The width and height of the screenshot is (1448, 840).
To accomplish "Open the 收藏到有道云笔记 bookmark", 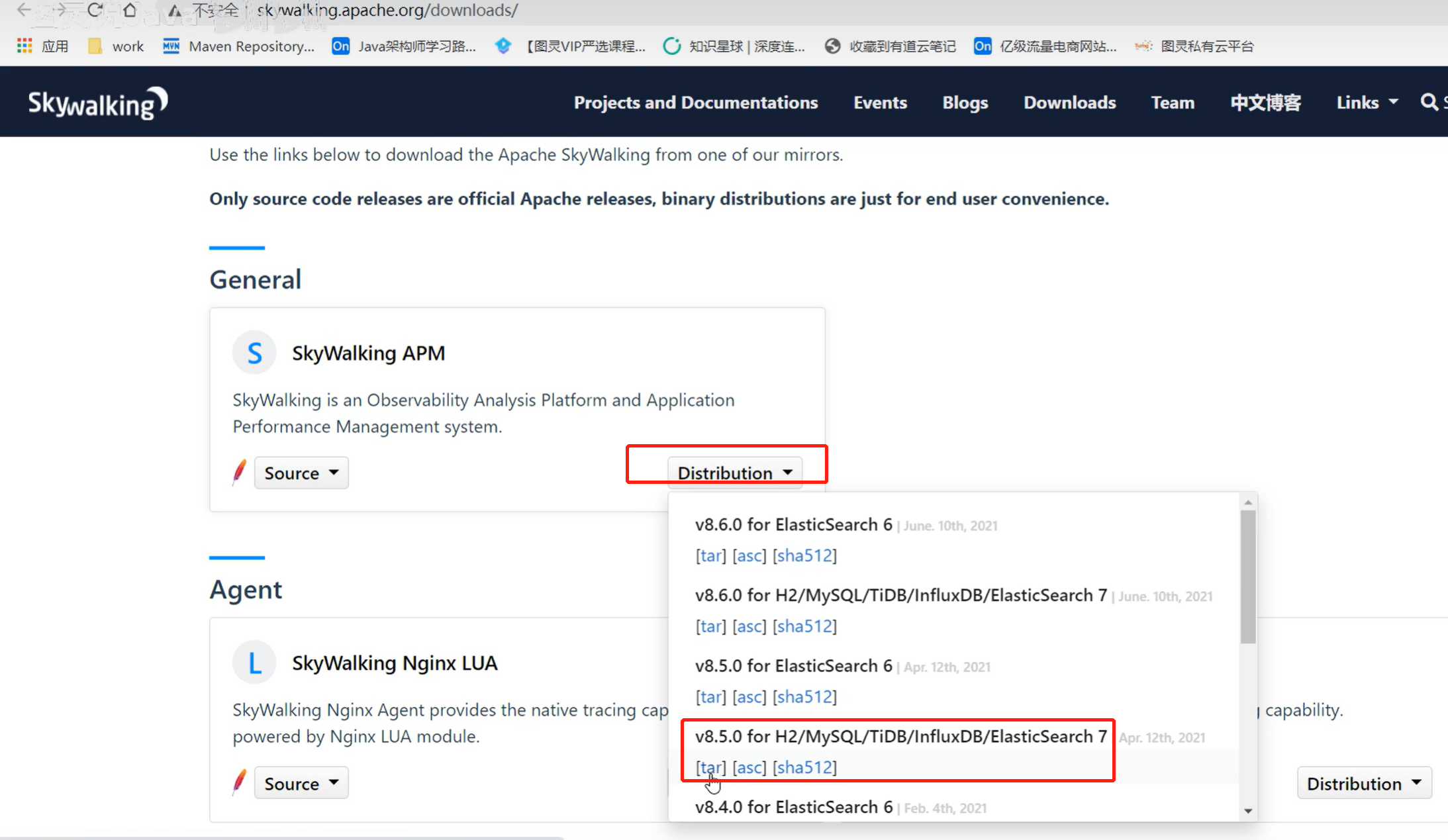I will pyautogui.click(x=890, y=46).
